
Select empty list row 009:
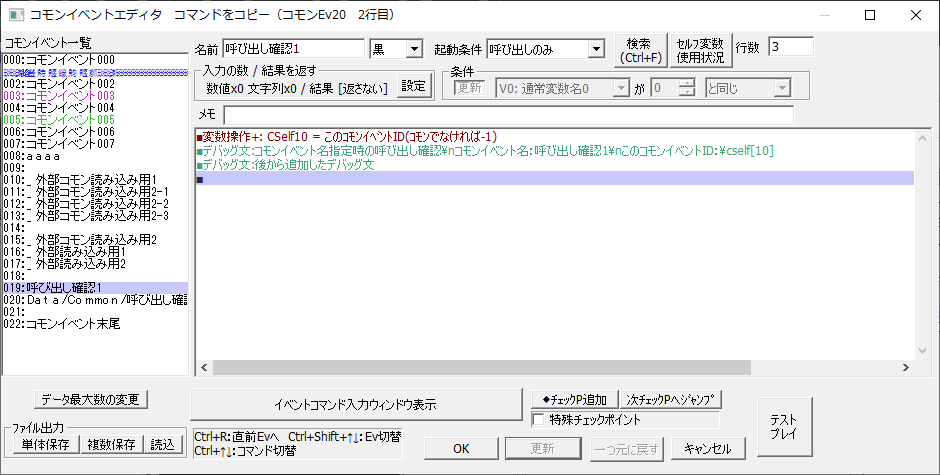coord(95,168)
